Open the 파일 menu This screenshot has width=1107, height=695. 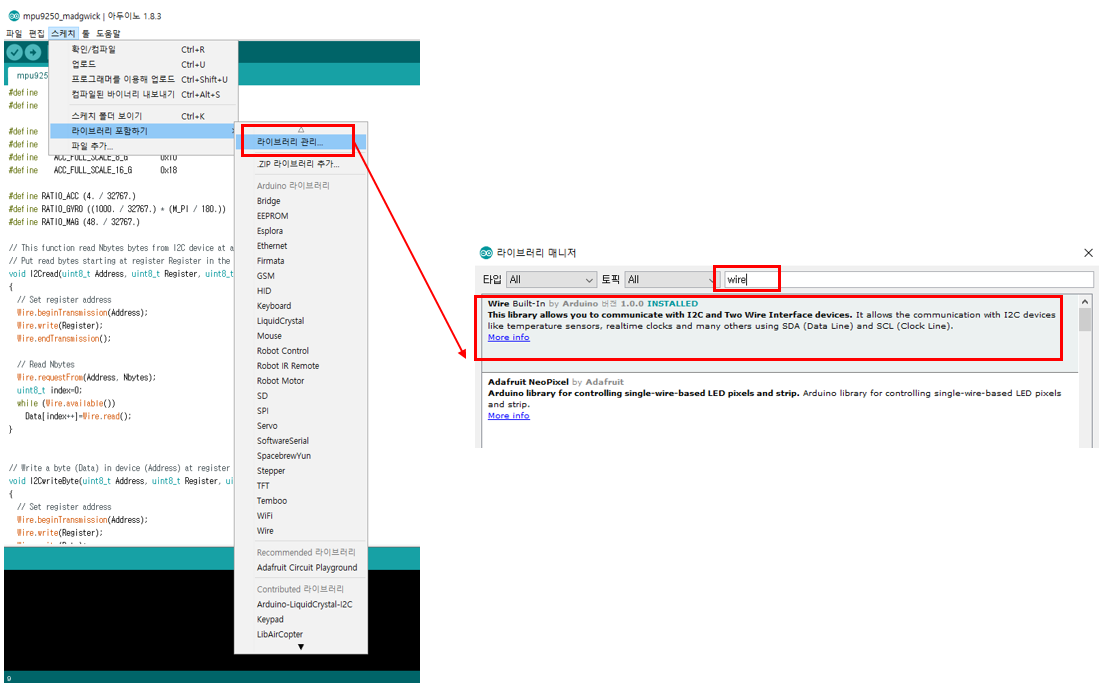pos(14,33)
